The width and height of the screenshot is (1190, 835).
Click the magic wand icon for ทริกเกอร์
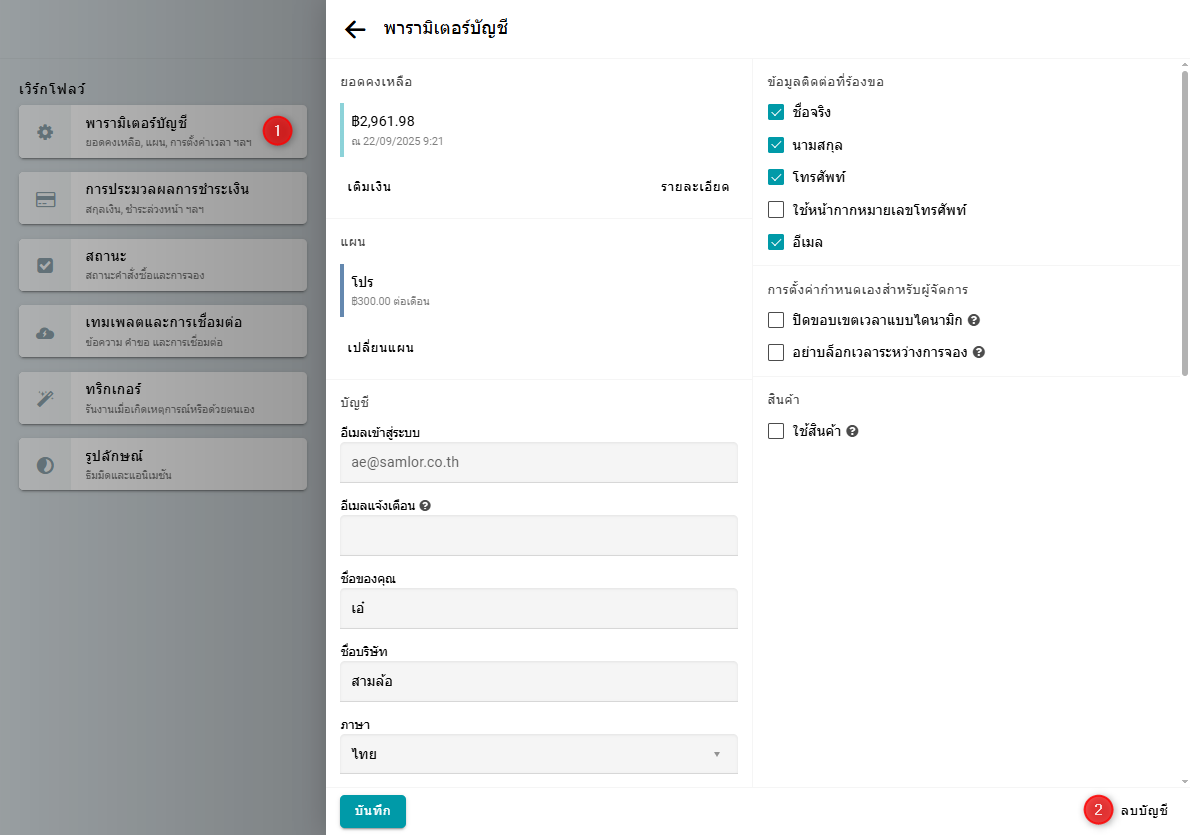pos(45,399)
